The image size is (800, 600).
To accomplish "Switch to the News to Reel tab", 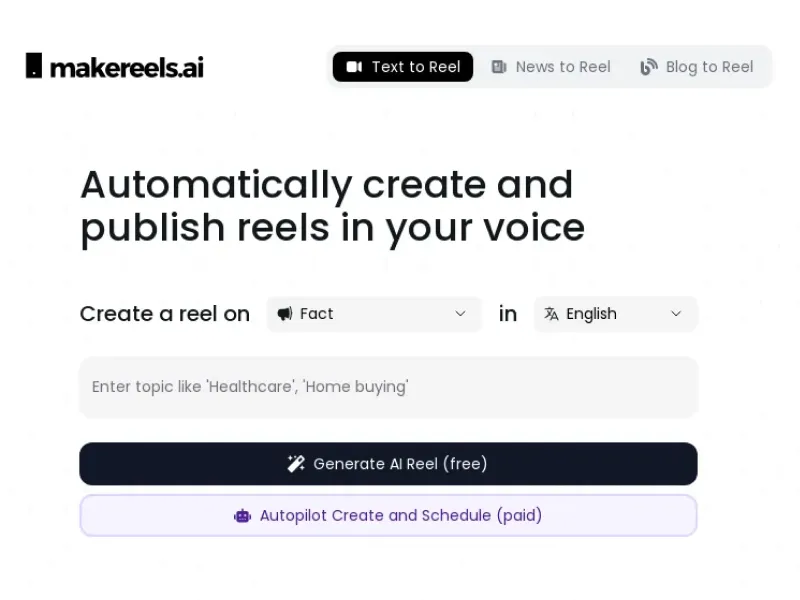I will click(551, 67).
